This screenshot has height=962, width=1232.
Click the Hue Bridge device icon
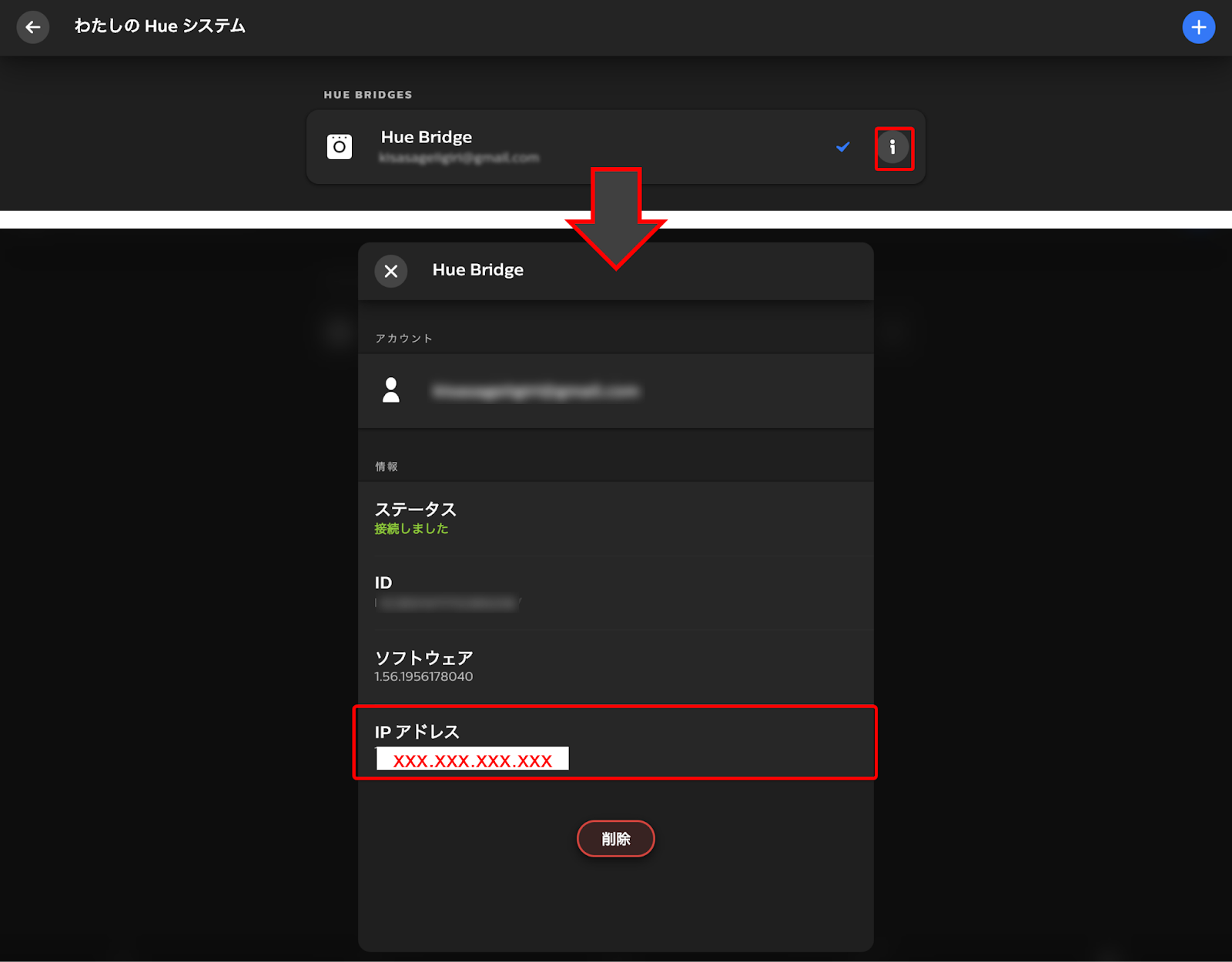click(340, 146)
